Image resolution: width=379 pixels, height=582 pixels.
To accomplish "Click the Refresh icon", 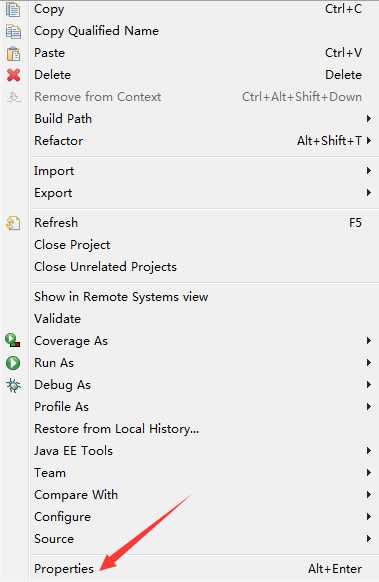I will coord(13,223).
